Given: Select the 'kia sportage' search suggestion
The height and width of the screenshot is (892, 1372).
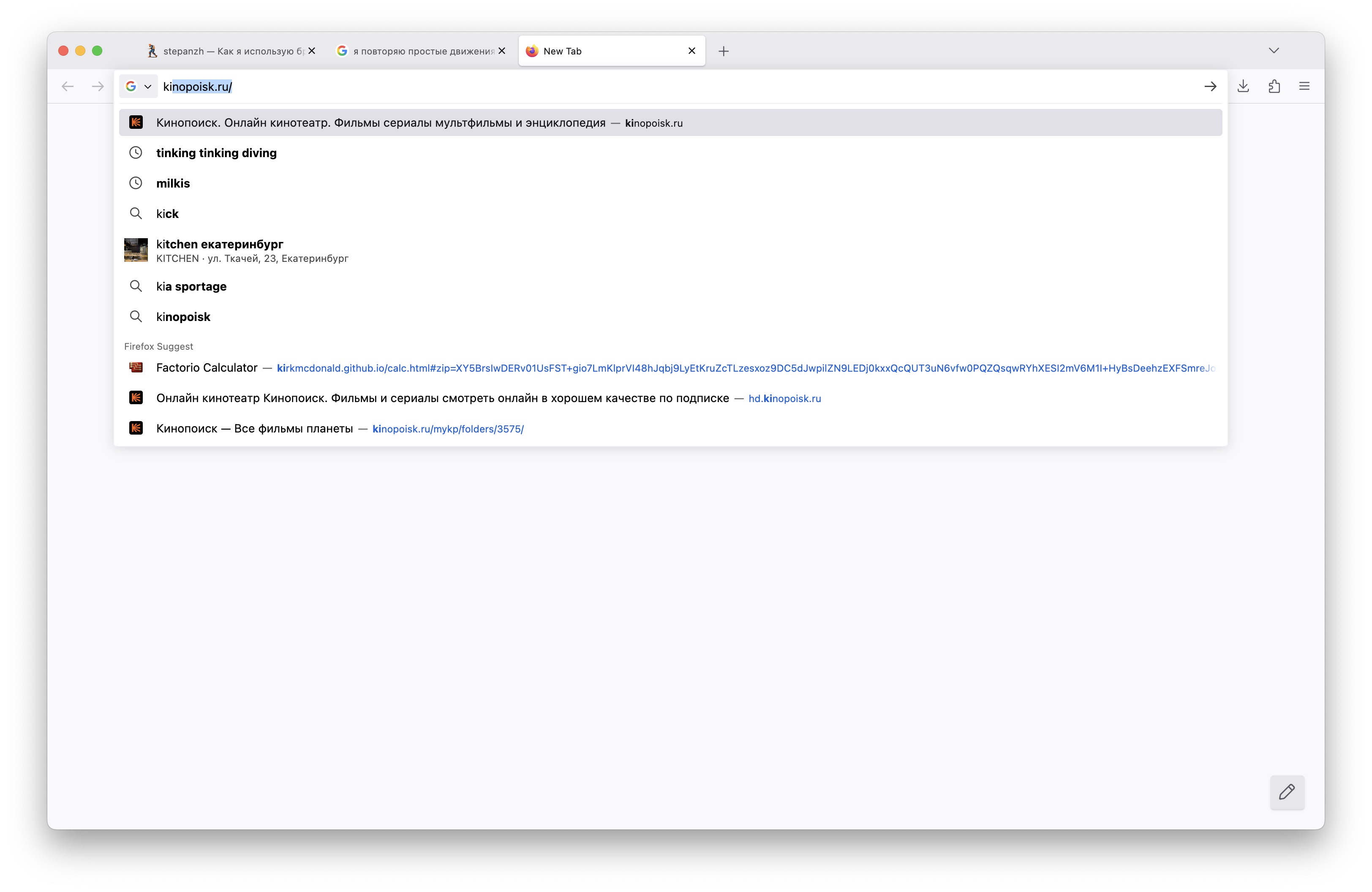Looking at the screenshot, I should [x=670, y=286].
